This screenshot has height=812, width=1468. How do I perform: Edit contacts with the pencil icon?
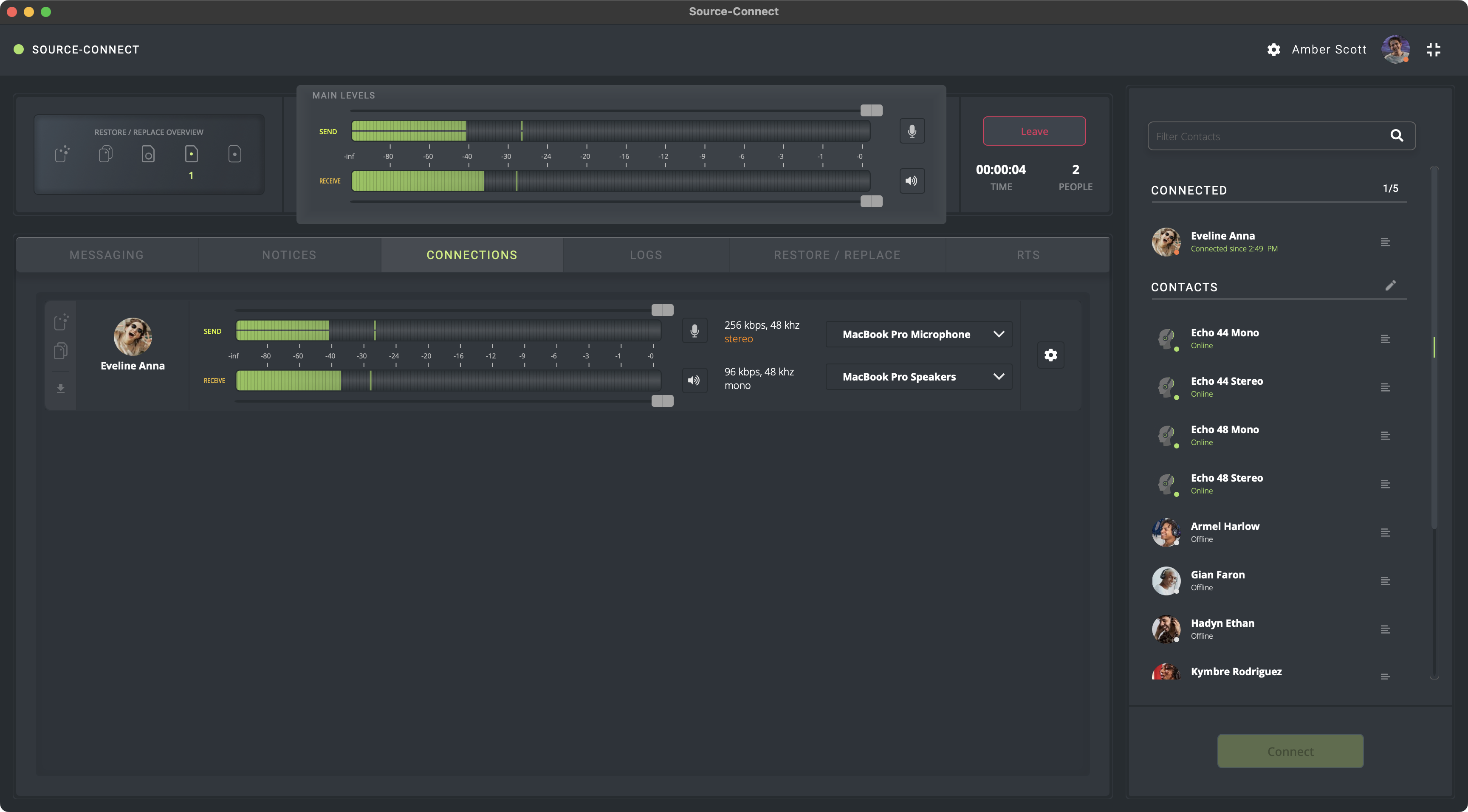point(1390,285)
